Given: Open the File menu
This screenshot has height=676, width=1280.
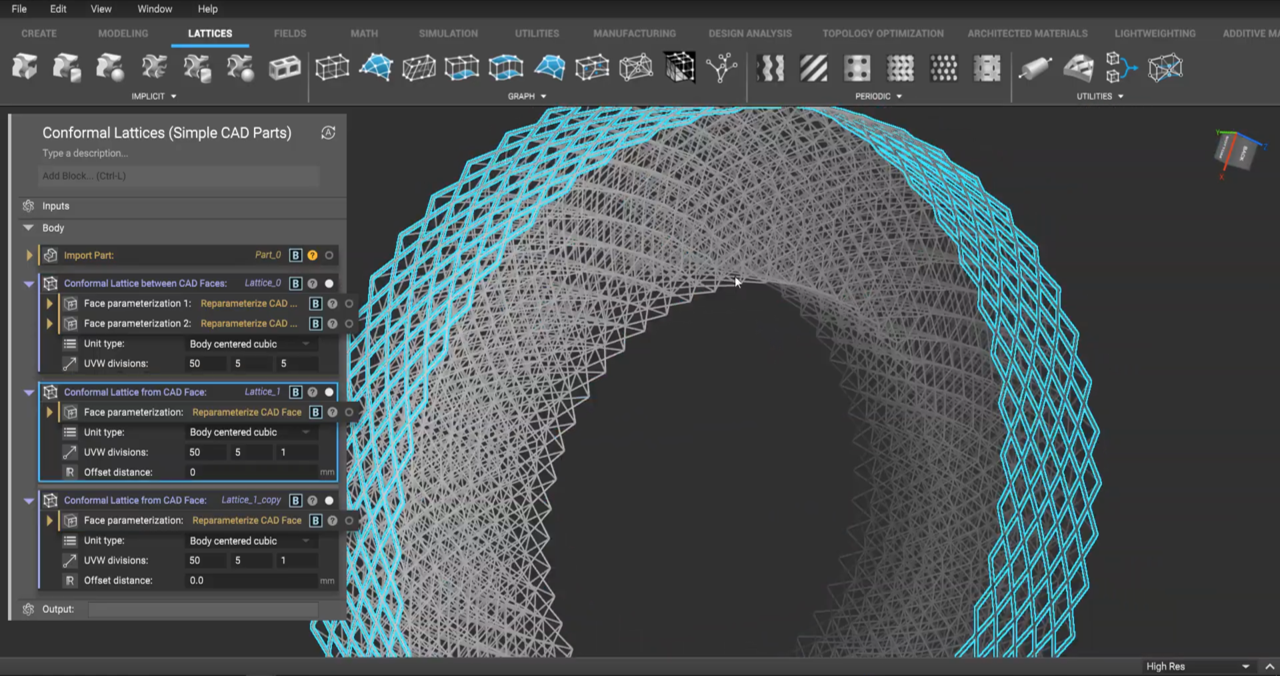Looking at the screenshot, I should click(19, 9).
